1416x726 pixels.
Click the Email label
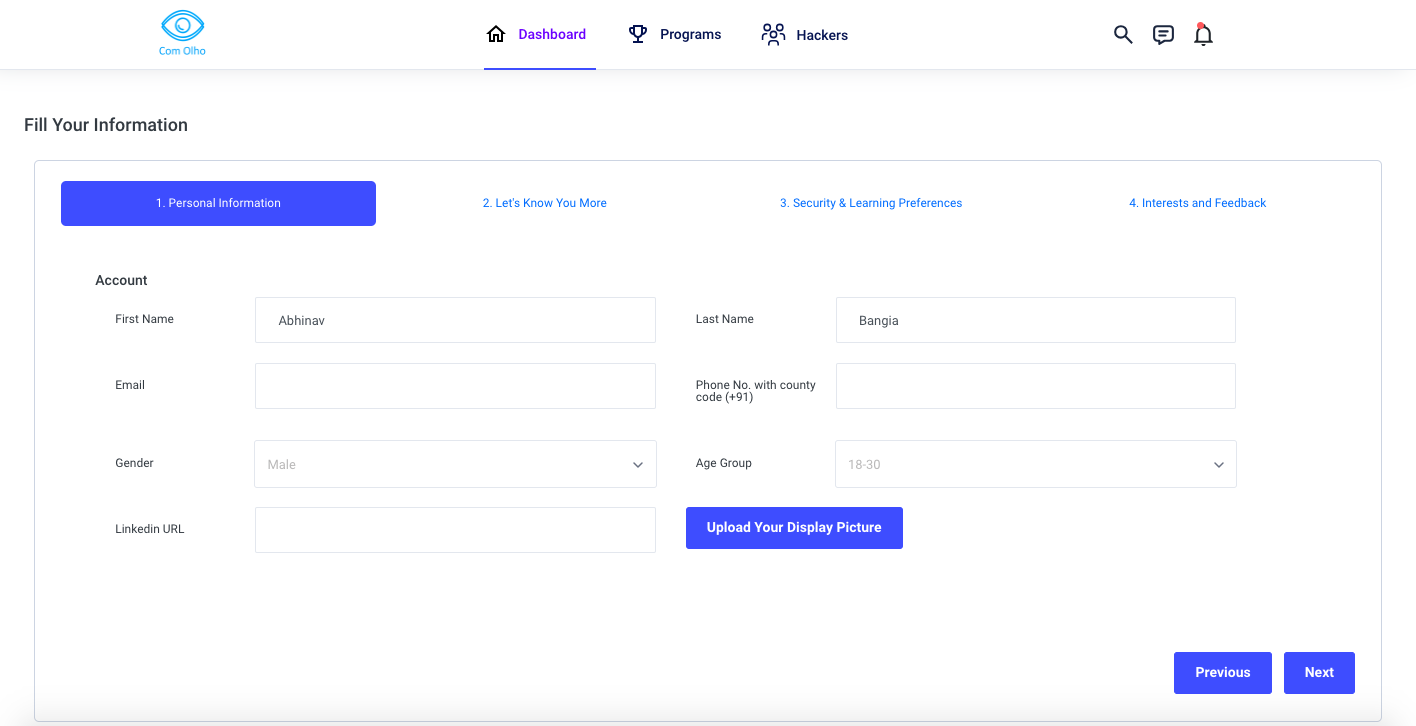point(130,385)
